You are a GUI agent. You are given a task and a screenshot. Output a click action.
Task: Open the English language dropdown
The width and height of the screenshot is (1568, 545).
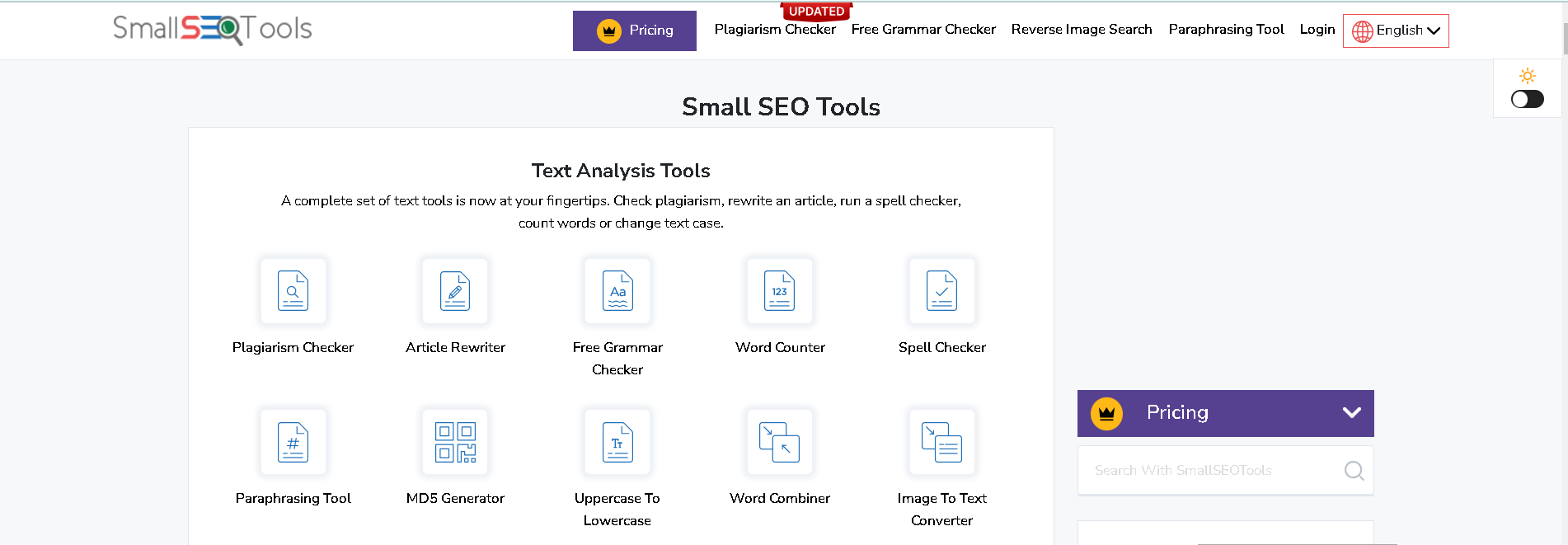1396,31
